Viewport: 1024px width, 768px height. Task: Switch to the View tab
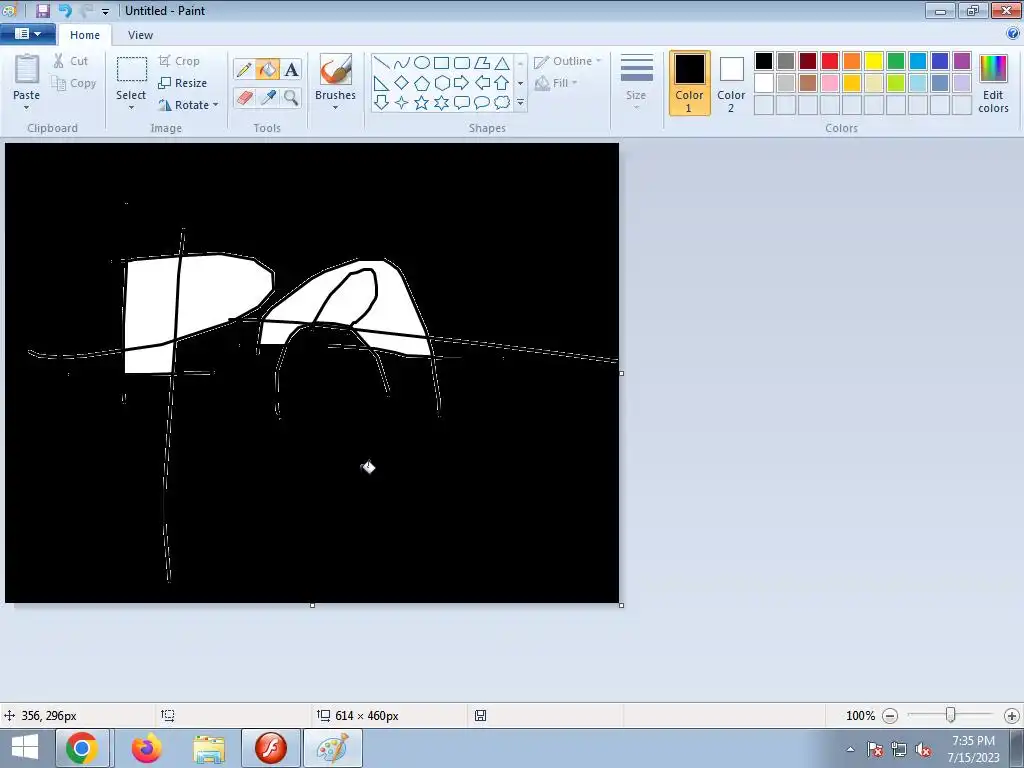click(140, 35)
